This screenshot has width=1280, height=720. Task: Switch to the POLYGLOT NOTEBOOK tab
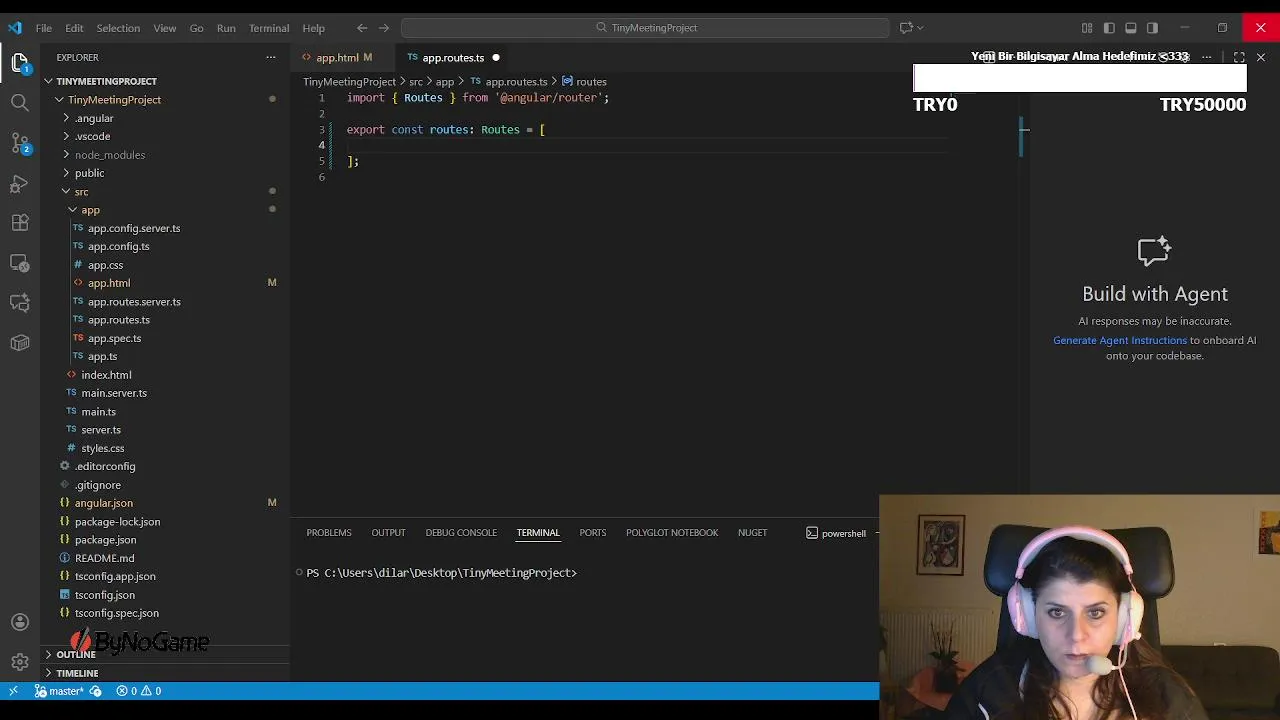[672, 533]
